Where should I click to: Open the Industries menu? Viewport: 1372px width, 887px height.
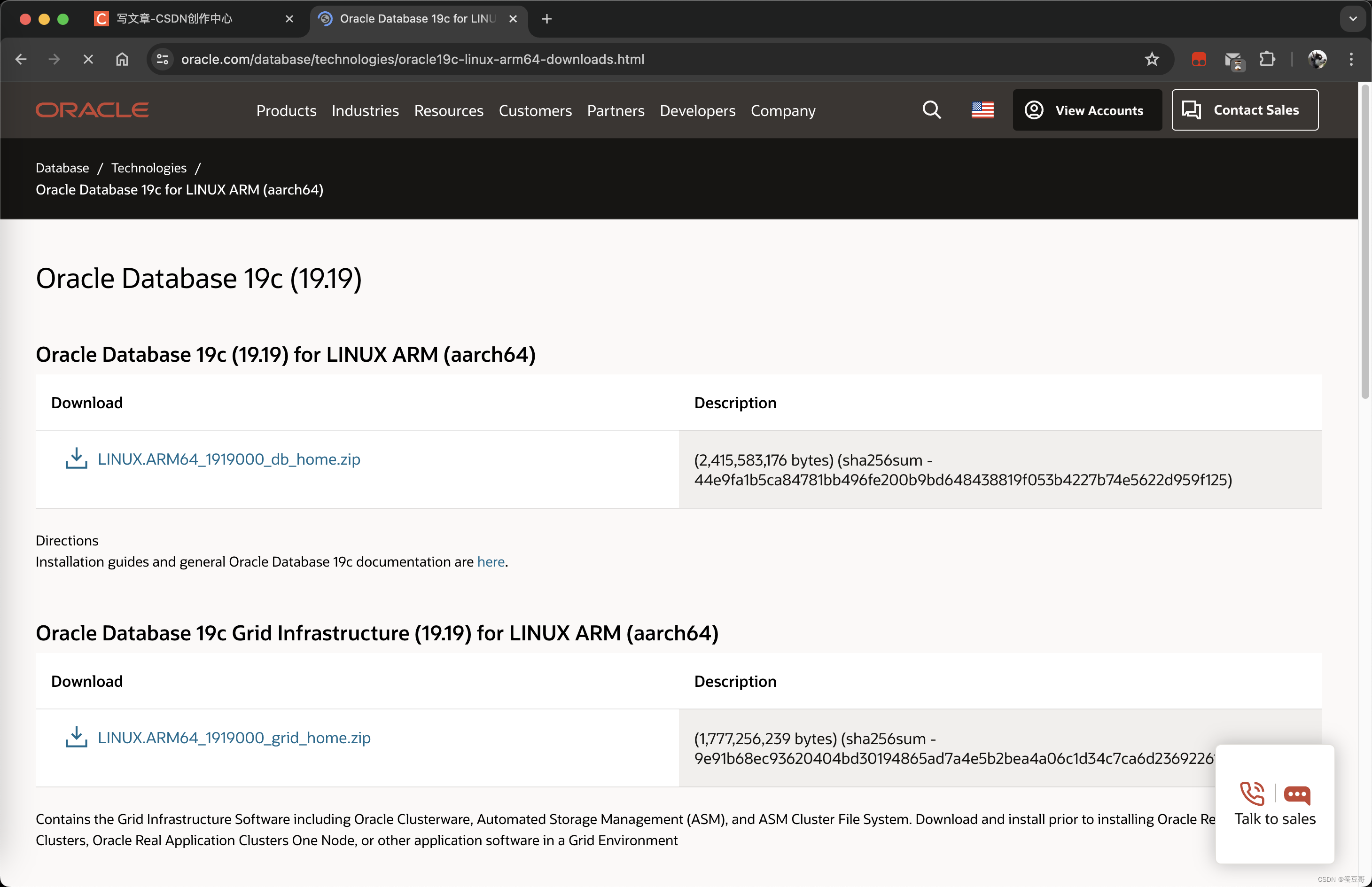point(365,110)
